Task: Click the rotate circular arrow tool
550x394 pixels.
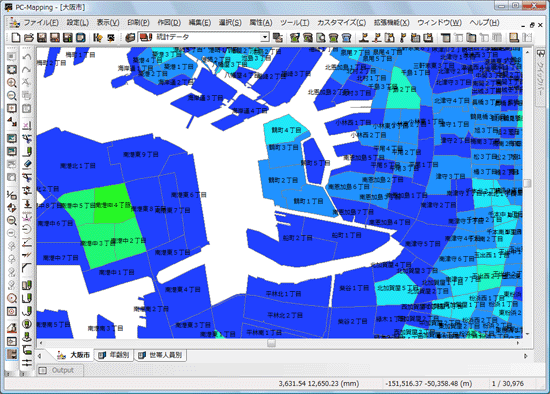Action: [27, 229]
